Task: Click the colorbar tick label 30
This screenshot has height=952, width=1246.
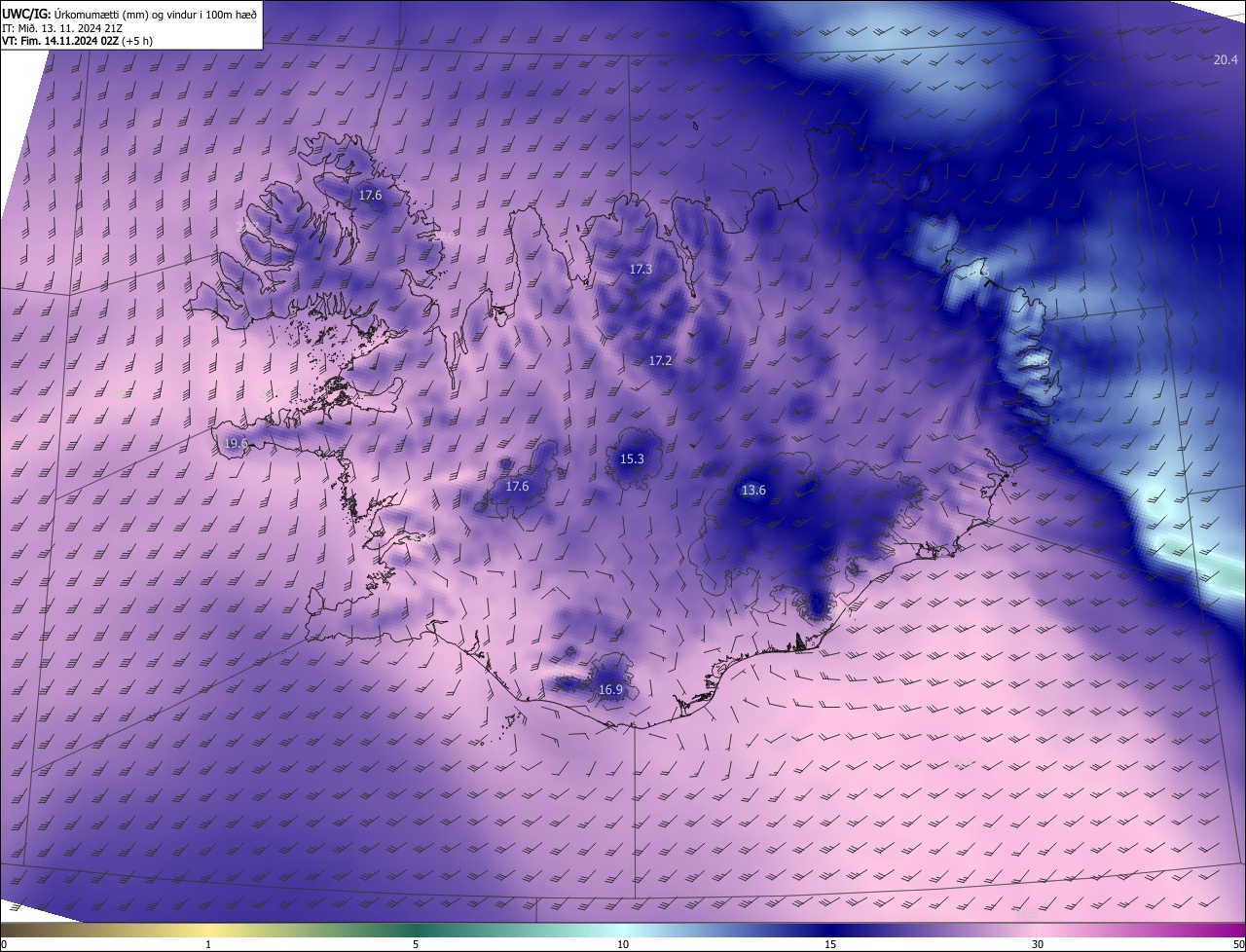Action: (x=1038, y=944)
